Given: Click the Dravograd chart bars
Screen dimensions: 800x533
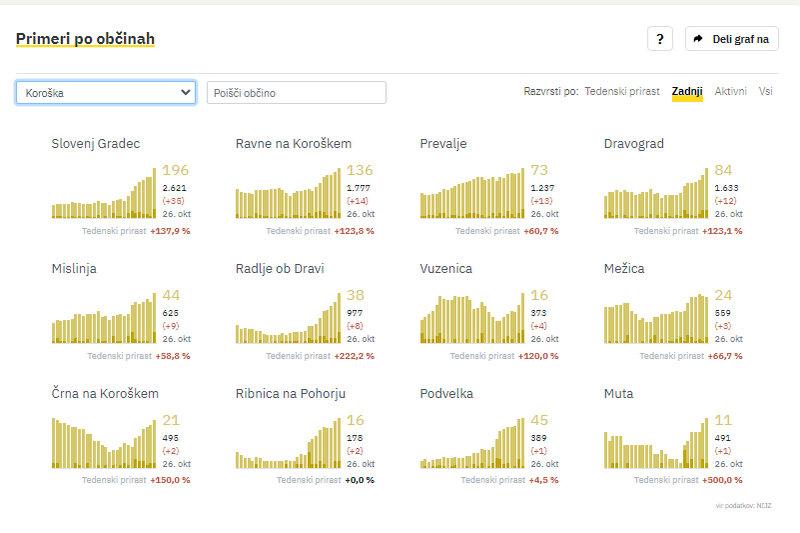Looking at the screenshot, I should point(656,196).
